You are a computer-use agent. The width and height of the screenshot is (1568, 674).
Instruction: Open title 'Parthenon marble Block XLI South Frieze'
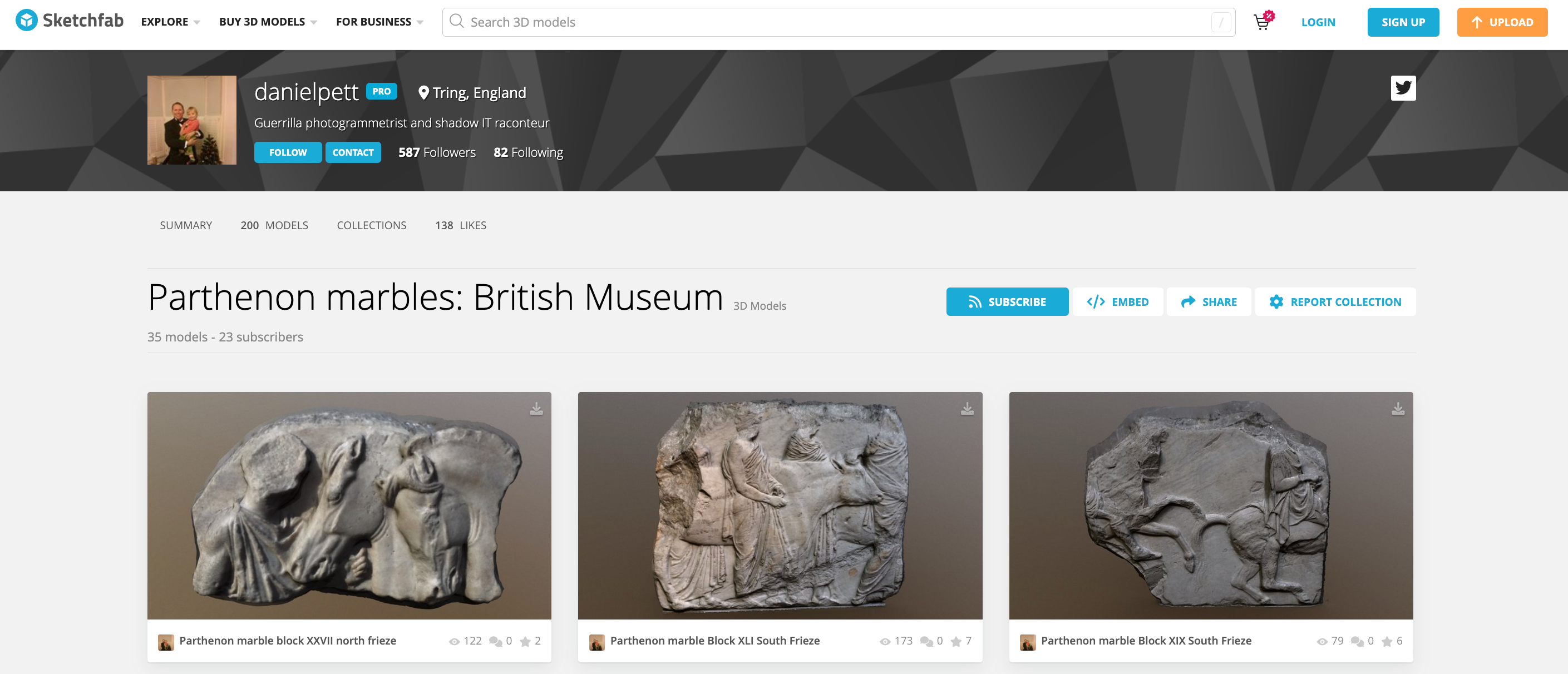(714, 641)
